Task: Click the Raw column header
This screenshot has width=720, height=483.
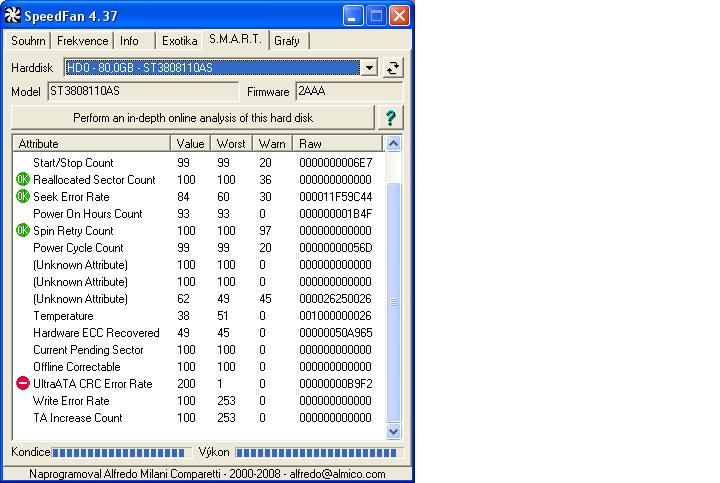Action: coord(337,144)
